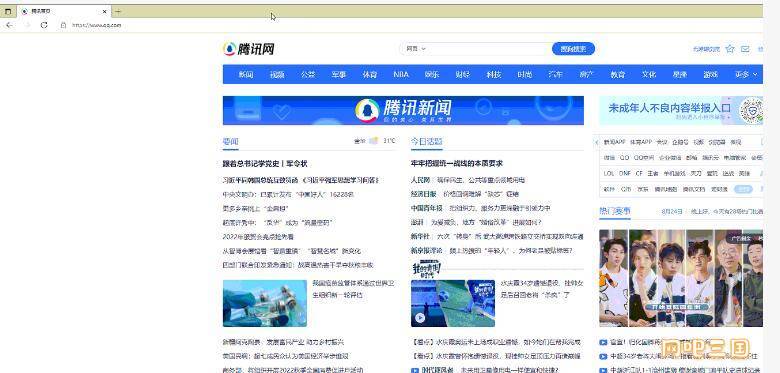The image size is (780, 373).
Task: Click the light-blue pill in quick links
Action: [744, 189]
